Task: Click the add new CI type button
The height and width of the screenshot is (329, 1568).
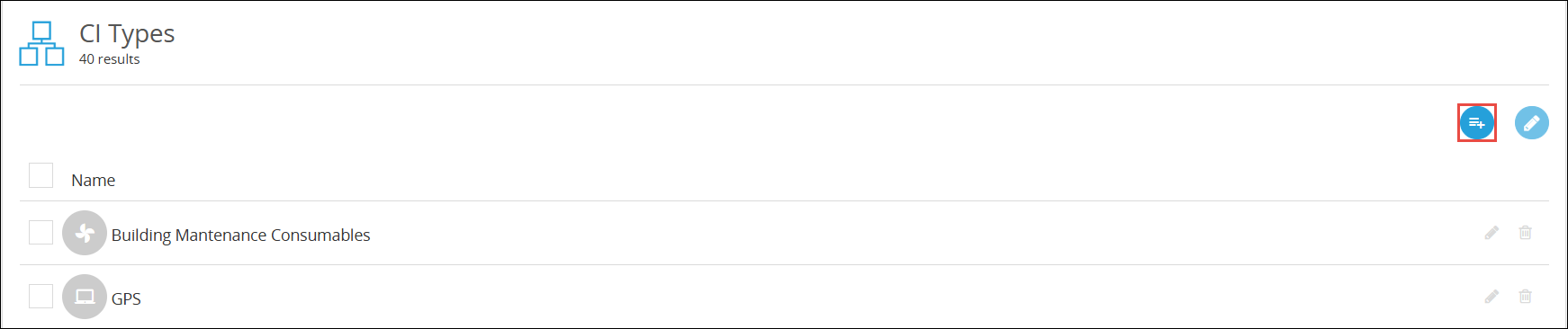Action: [1476, 123]
